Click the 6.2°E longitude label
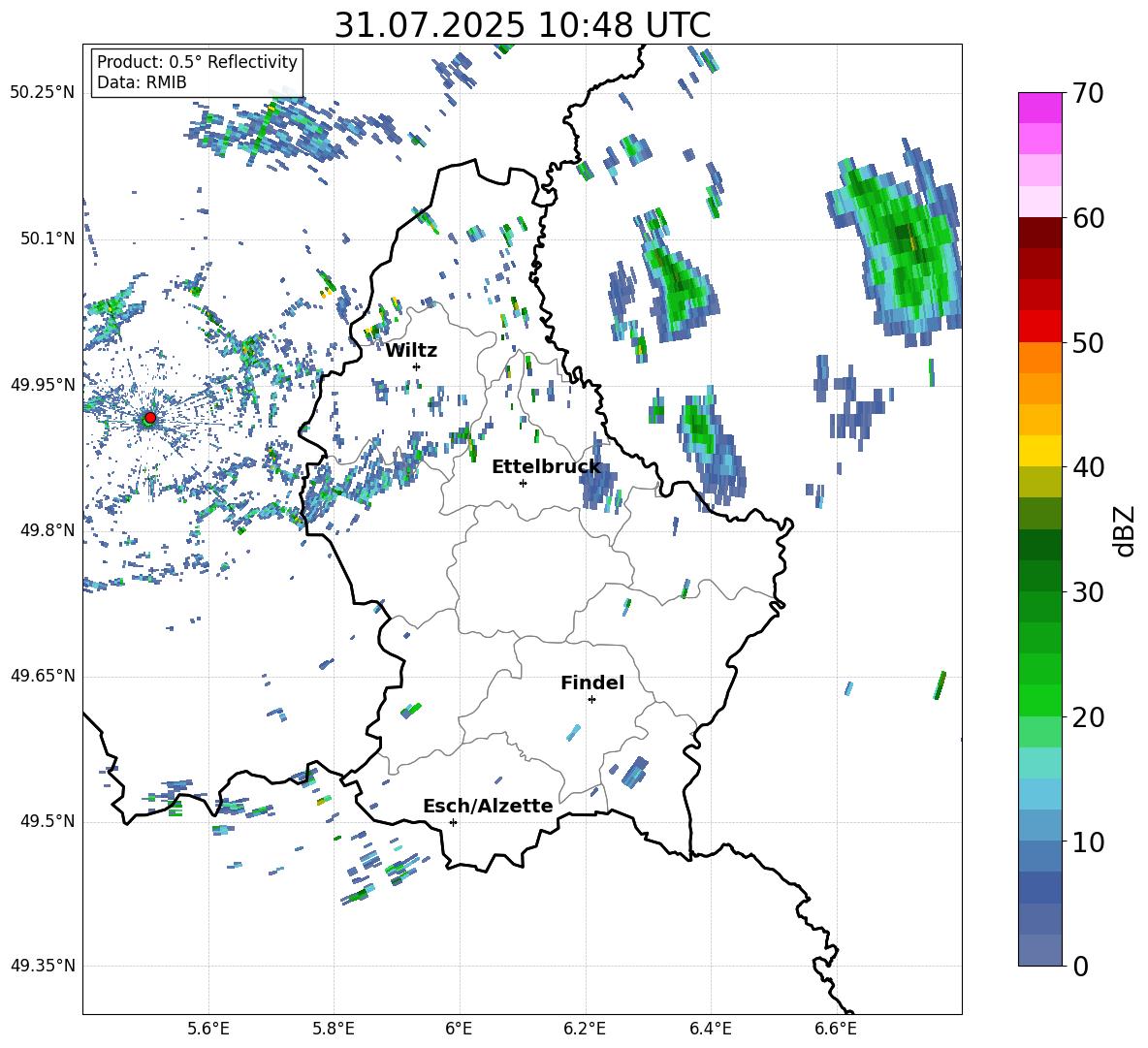 (x=585, y=1029)
